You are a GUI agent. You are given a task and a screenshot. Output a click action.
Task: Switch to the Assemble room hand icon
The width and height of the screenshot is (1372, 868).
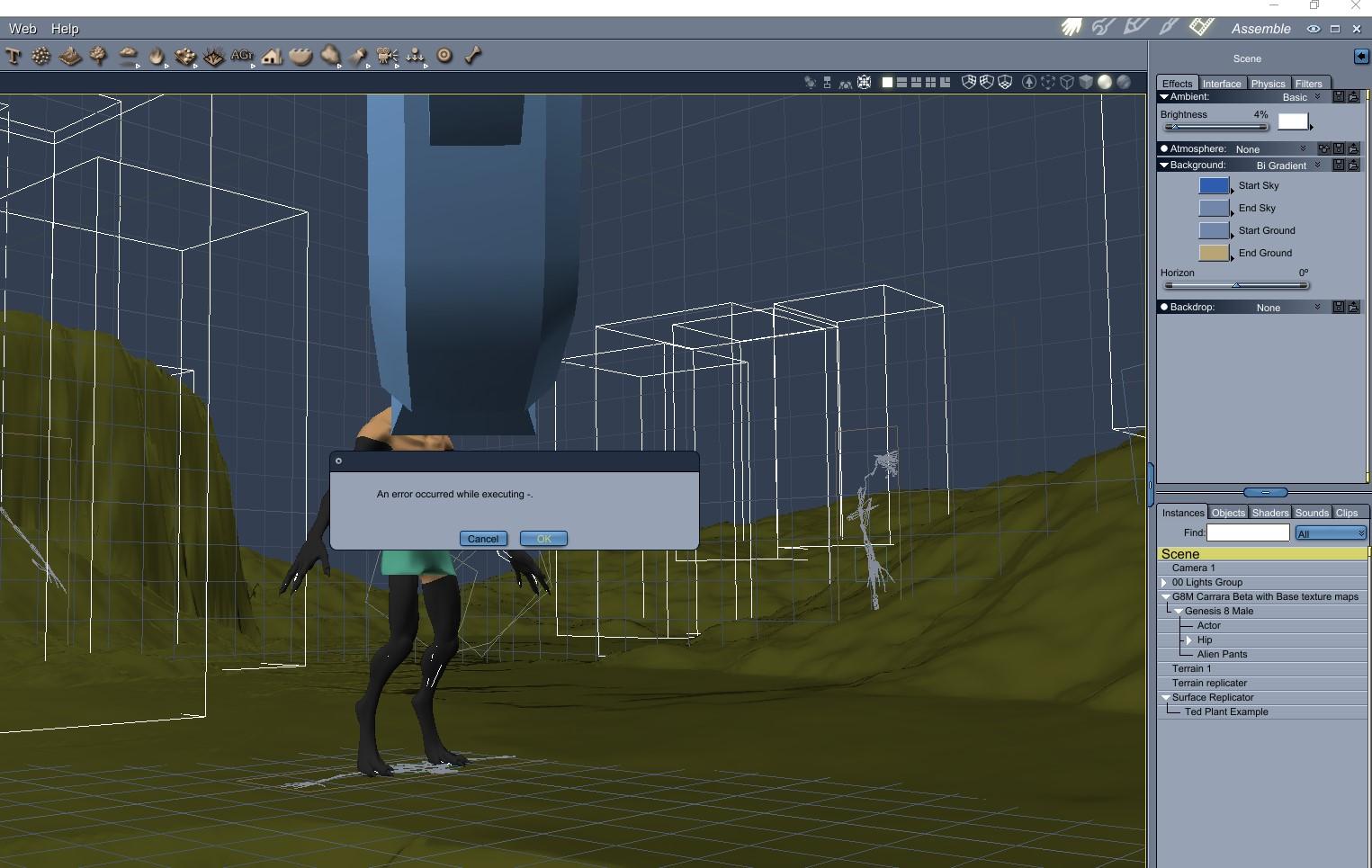point(1071,28)
